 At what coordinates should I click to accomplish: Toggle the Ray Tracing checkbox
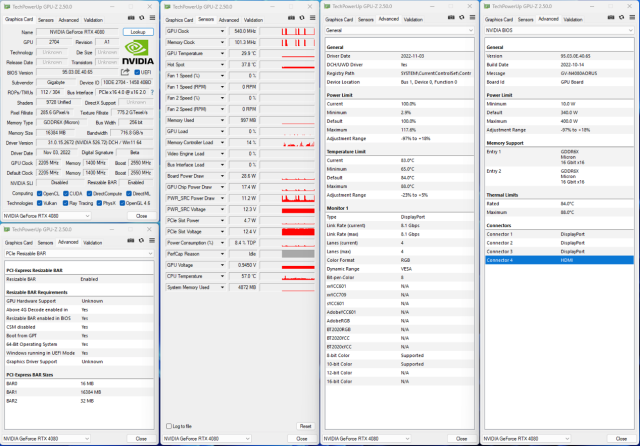(65, 203)
